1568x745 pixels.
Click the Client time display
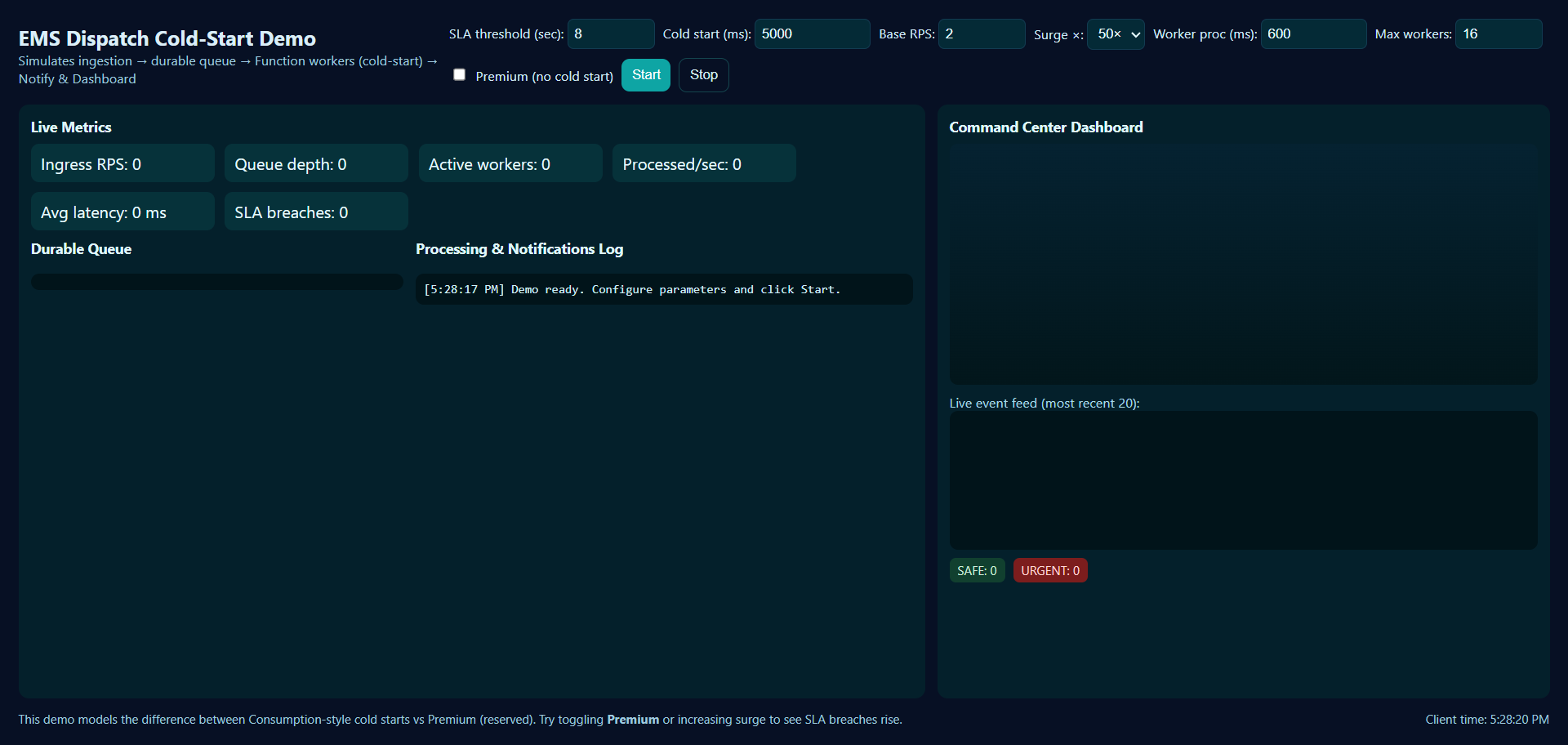coord(1487,720)
